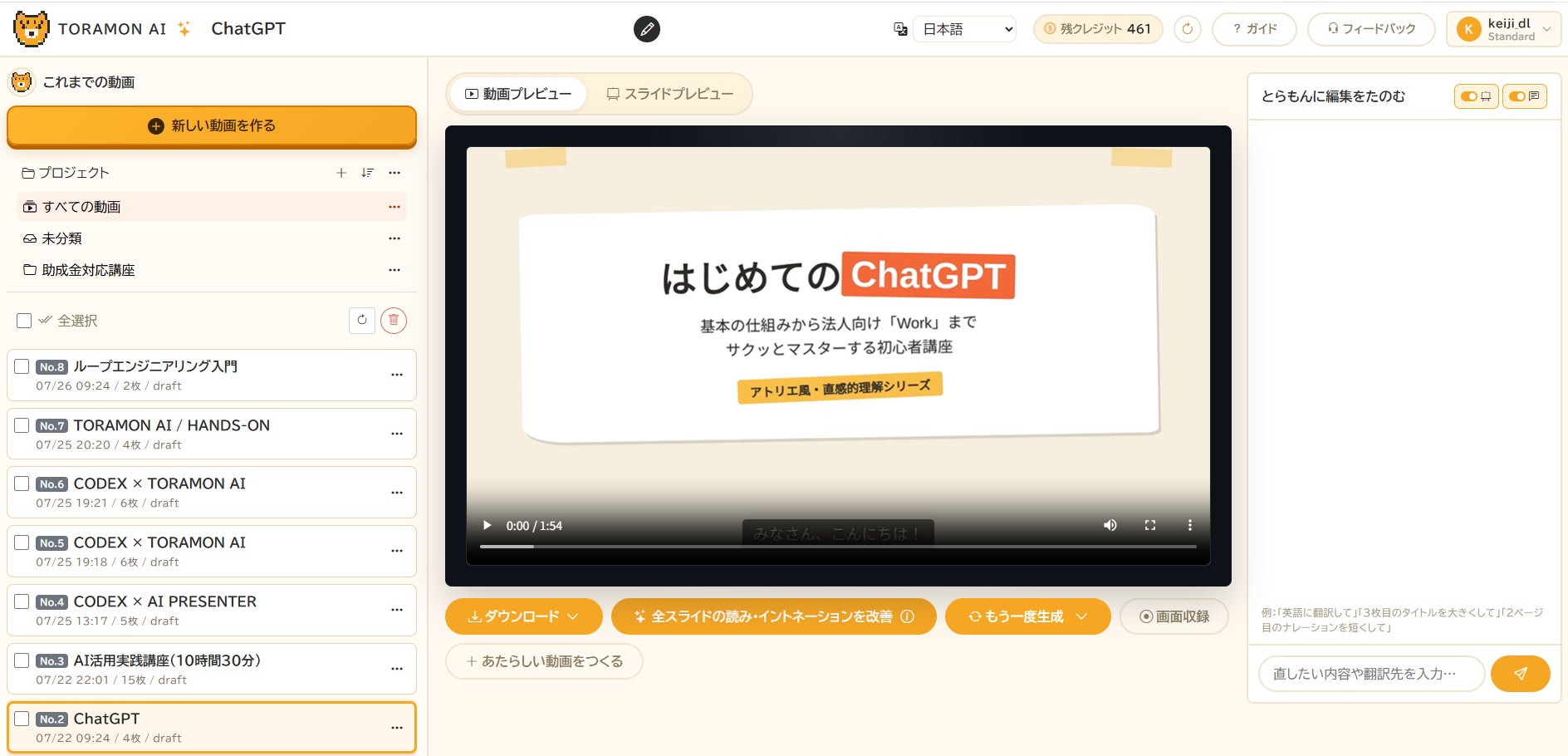Check the box for No.6 CODEX × TORAMON AI

pyautogui.click(x=22, y=484)
